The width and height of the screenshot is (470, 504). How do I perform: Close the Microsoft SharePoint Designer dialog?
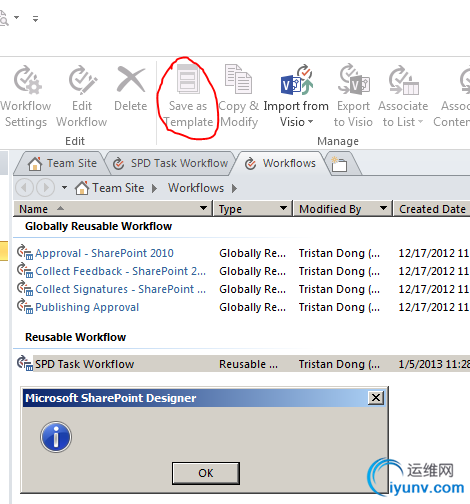coord(376,398)
